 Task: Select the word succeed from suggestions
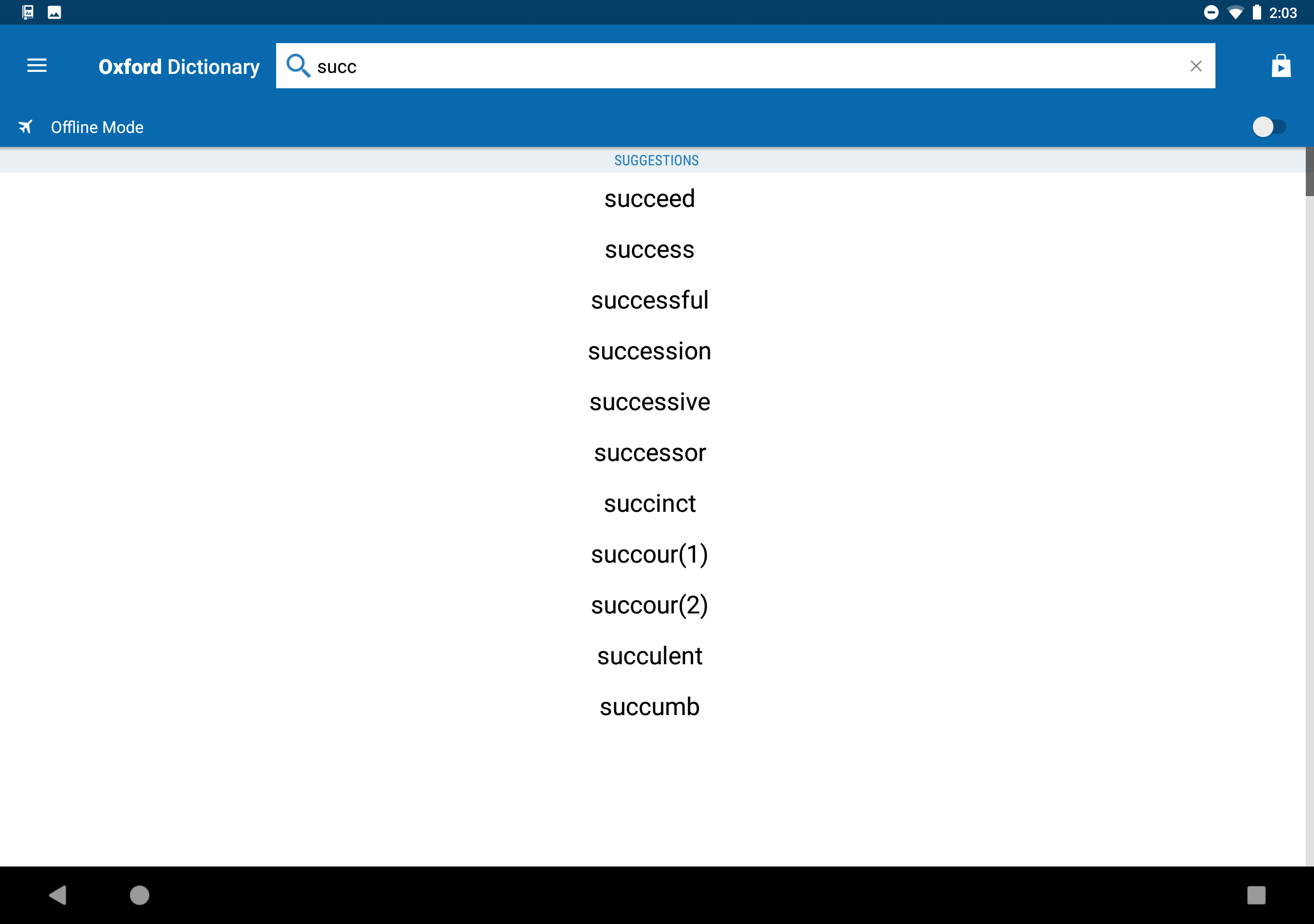pyautogui.click(x=650, y=198)
